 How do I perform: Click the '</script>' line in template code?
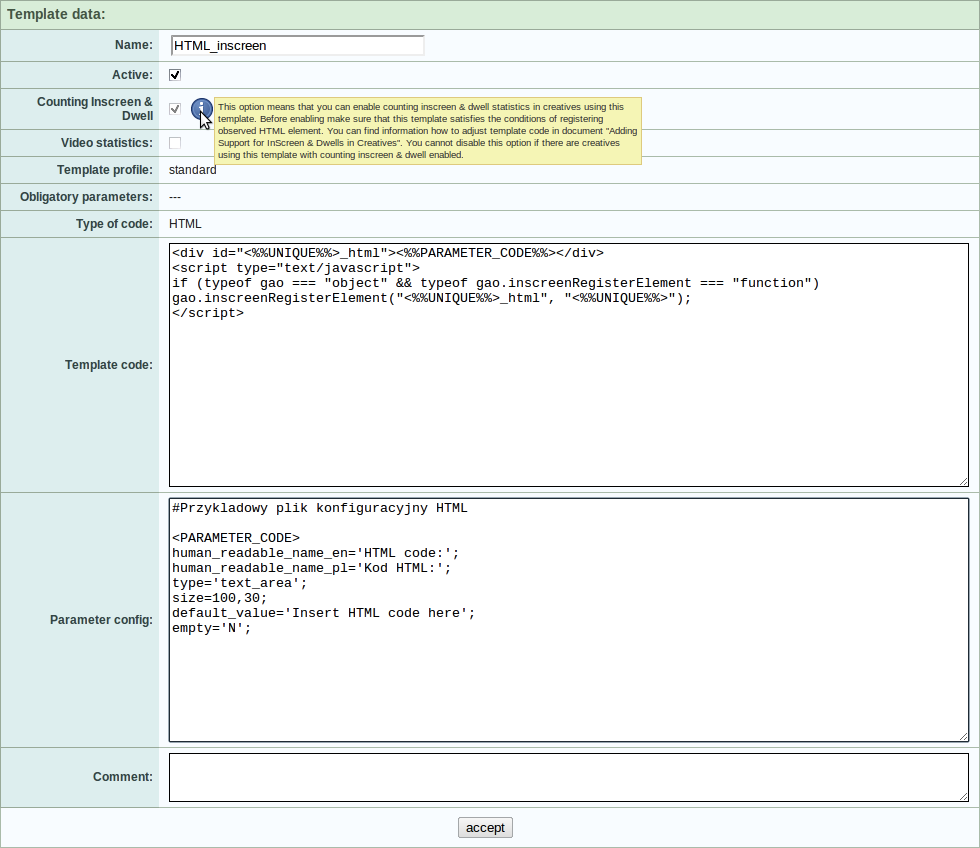tap(208, 313)
